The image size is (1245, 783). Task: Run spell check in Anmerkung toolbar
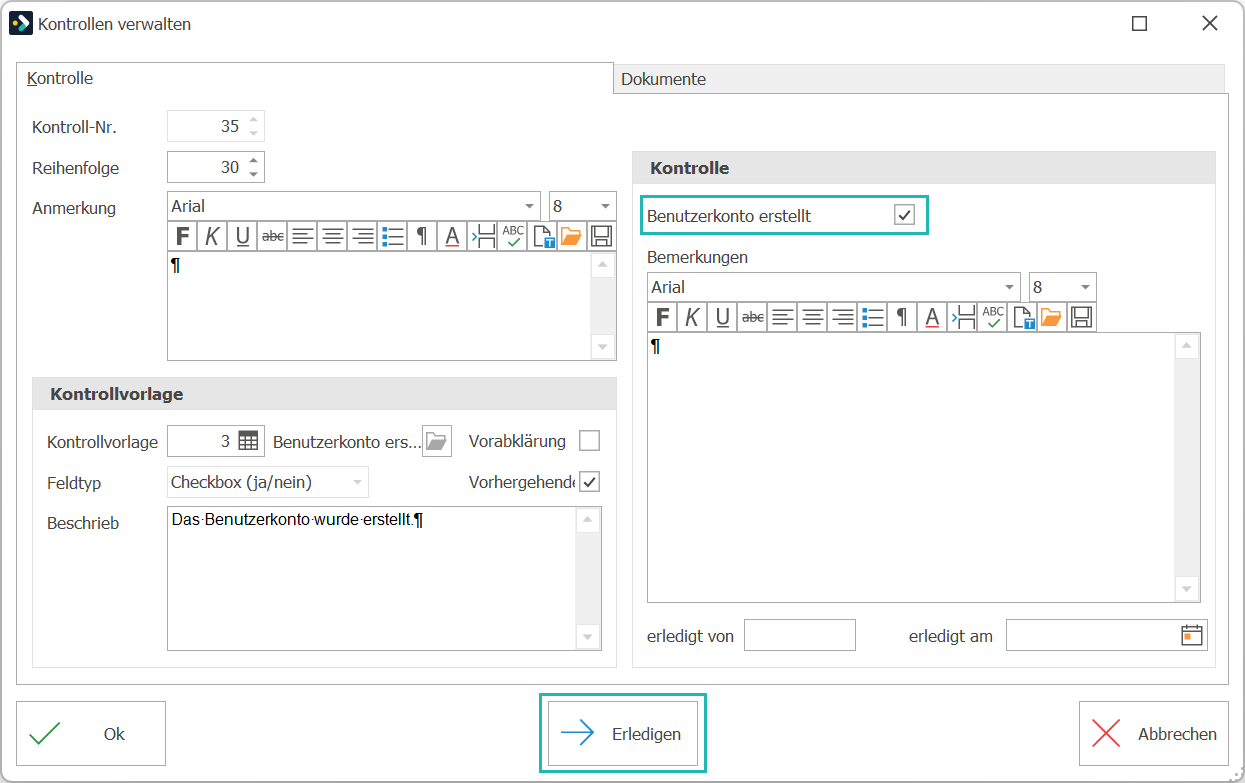(513, 236)
